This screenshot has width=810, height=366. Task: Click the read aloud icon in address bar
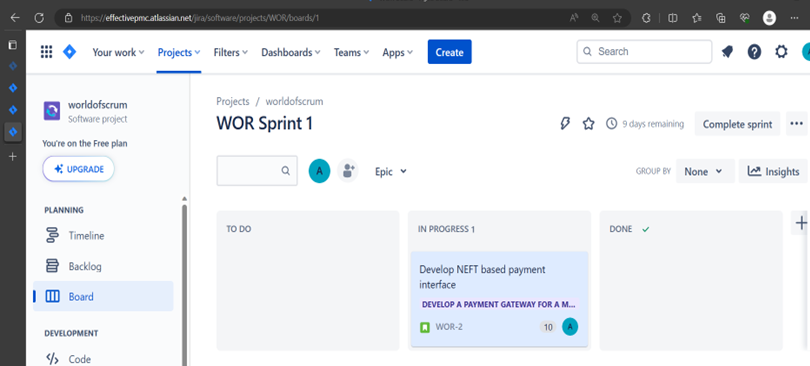574,18
